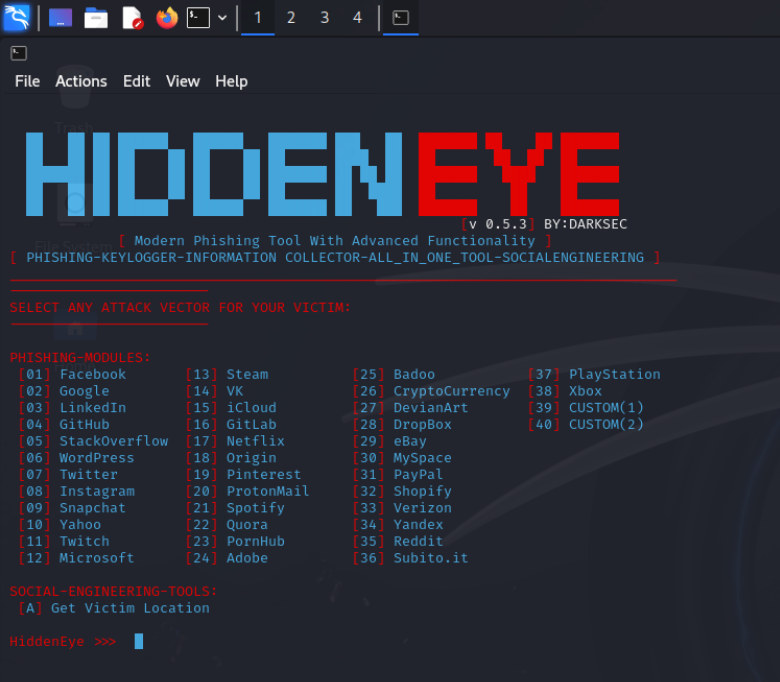Click the [15] iCloud module entry
Viewport: 780px width, 682px height.
231,407
